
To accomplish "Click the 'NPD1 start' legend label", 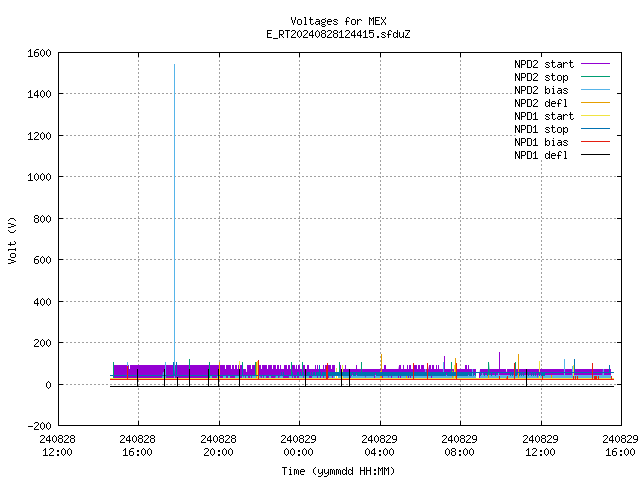I will click(544, 116).
